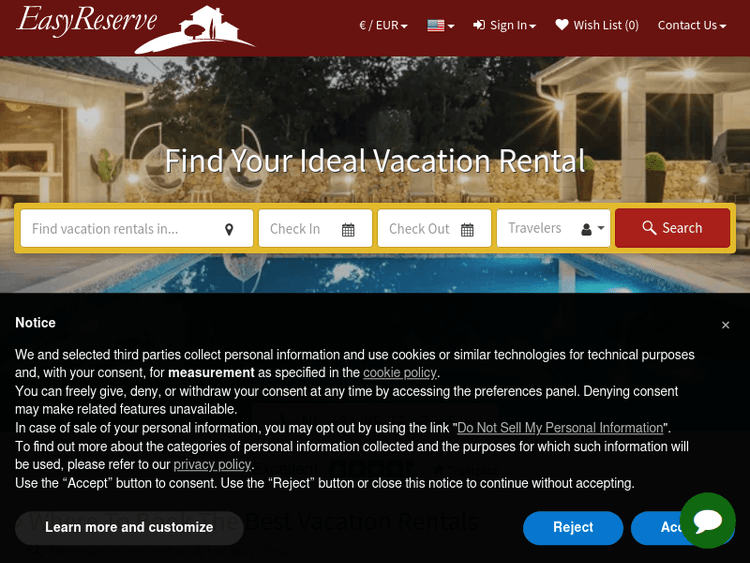750x563 pixels.
Task: Close the cookie Notice with the X
Action: (725, 325)
